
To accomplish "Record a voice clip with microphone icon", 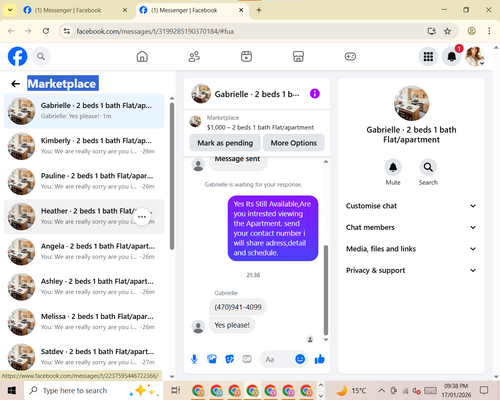I will [x=194, y=359].
